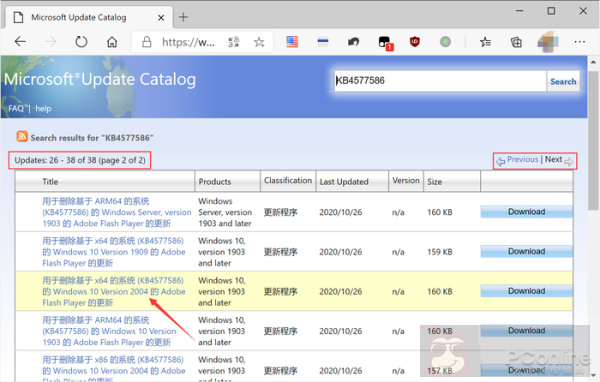Select the Microsoft Update Catalog tab
Viewport: 600px width, 382px height.
coord(89,17)
